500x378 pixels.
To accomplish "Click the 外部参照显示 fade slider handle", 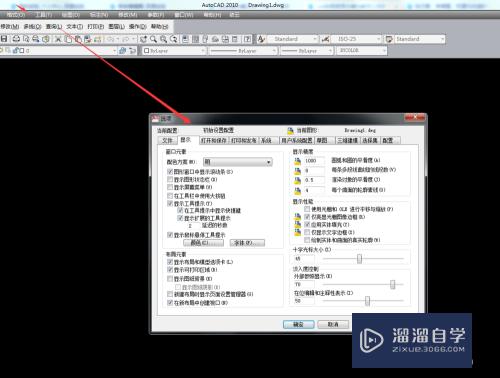I will click(393, 284).
